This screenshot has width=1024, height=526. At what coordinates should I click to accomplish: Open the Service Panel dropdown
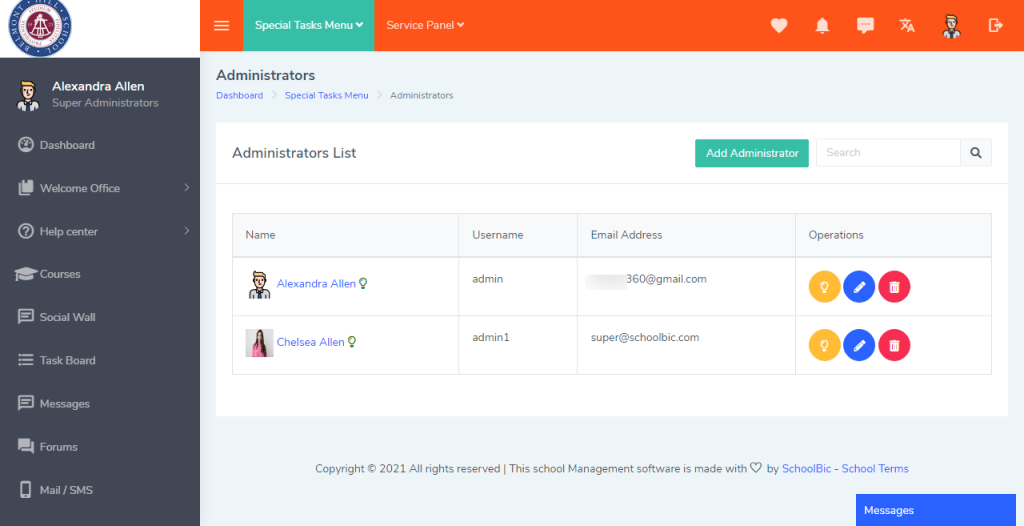[425, 25]
